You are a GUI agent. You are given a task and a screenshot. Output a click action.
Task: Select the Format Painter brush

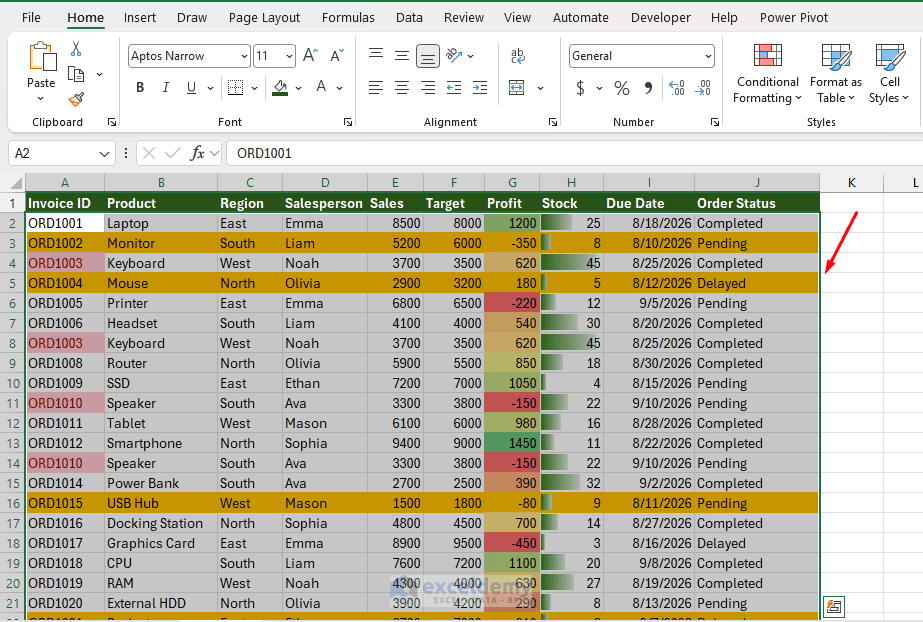tap(76, 99)
